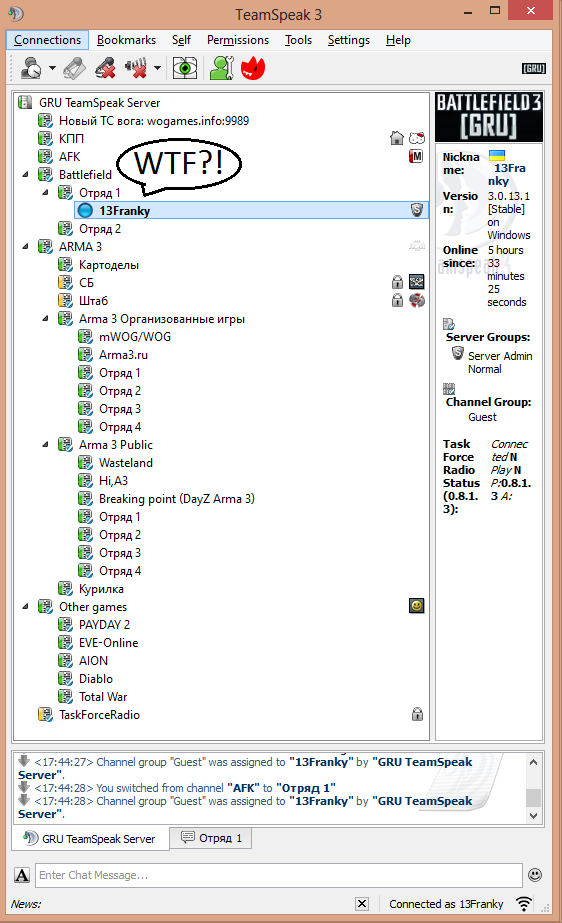Click the lock icon on Штаб channel row
Viewport: 562px width, 923px height.
tap(398, 300)
